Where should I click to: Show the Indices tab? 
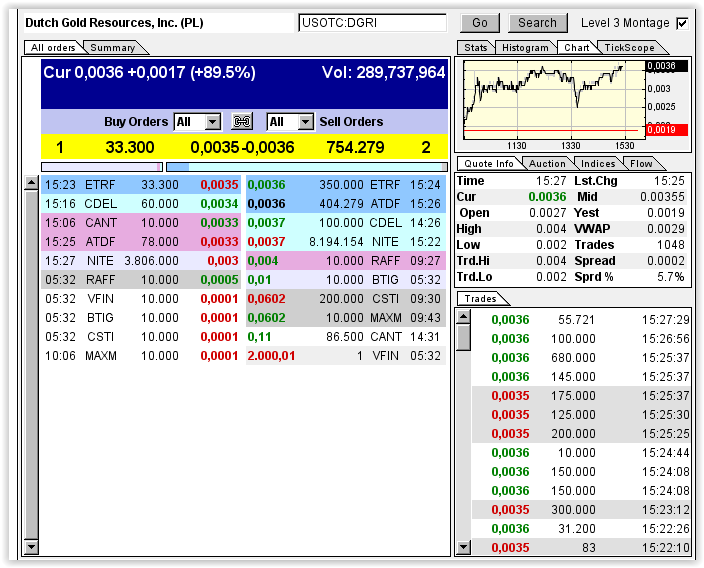coord(598,164)
